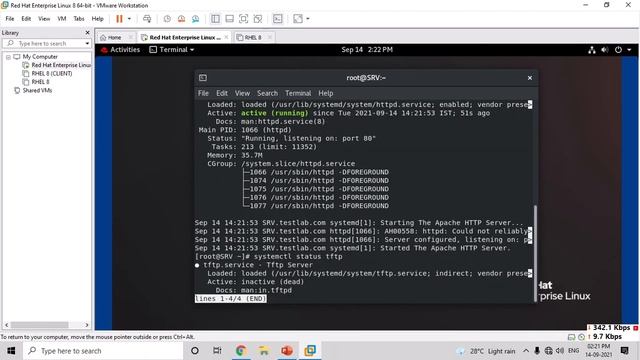Screen dimensions: 640x360
Task: Pause the virtual machine
Action: coord(119,19)
